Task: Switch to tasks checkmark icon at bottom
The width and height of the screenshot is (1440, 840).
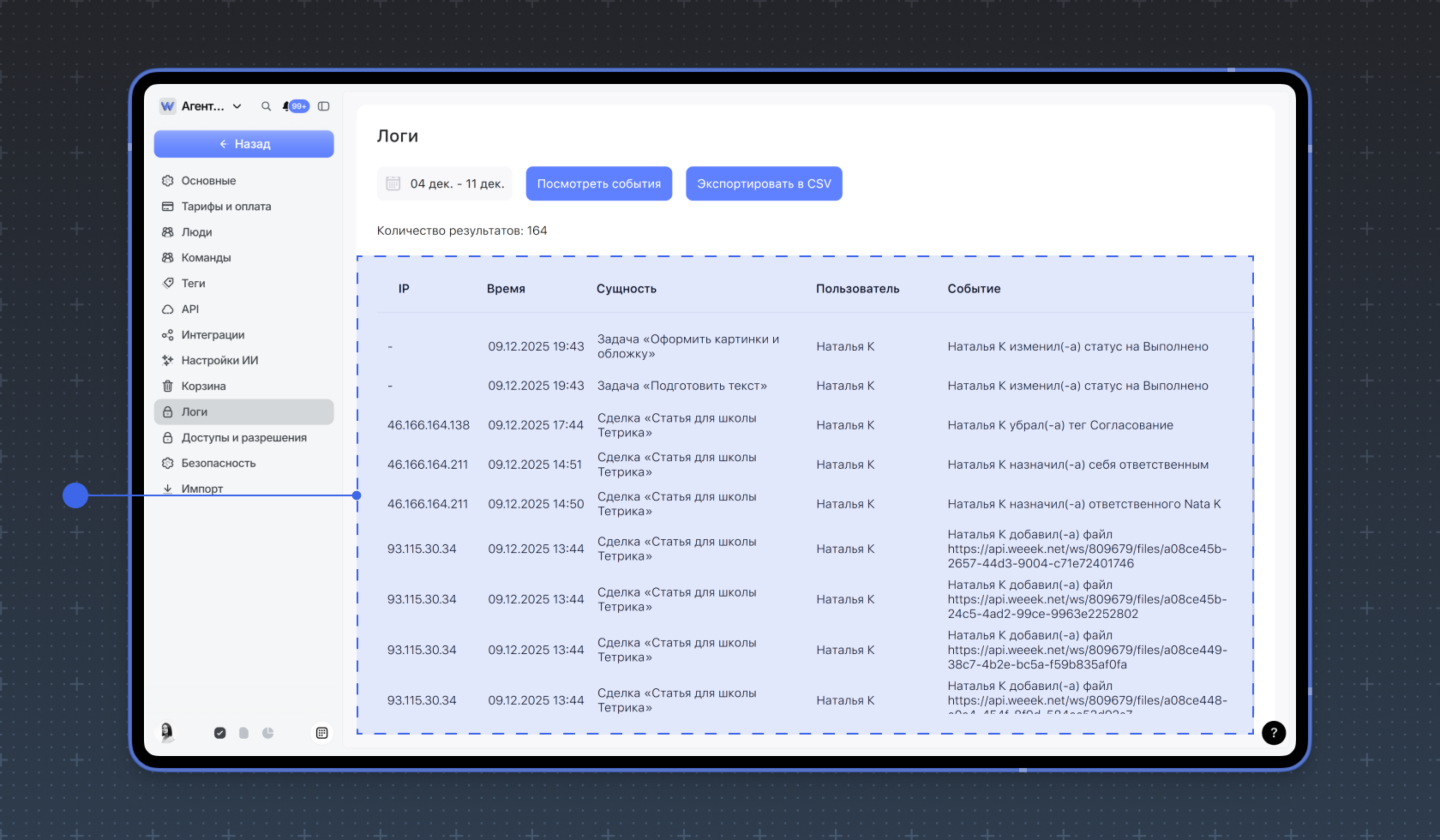Action: click(220, 733)
